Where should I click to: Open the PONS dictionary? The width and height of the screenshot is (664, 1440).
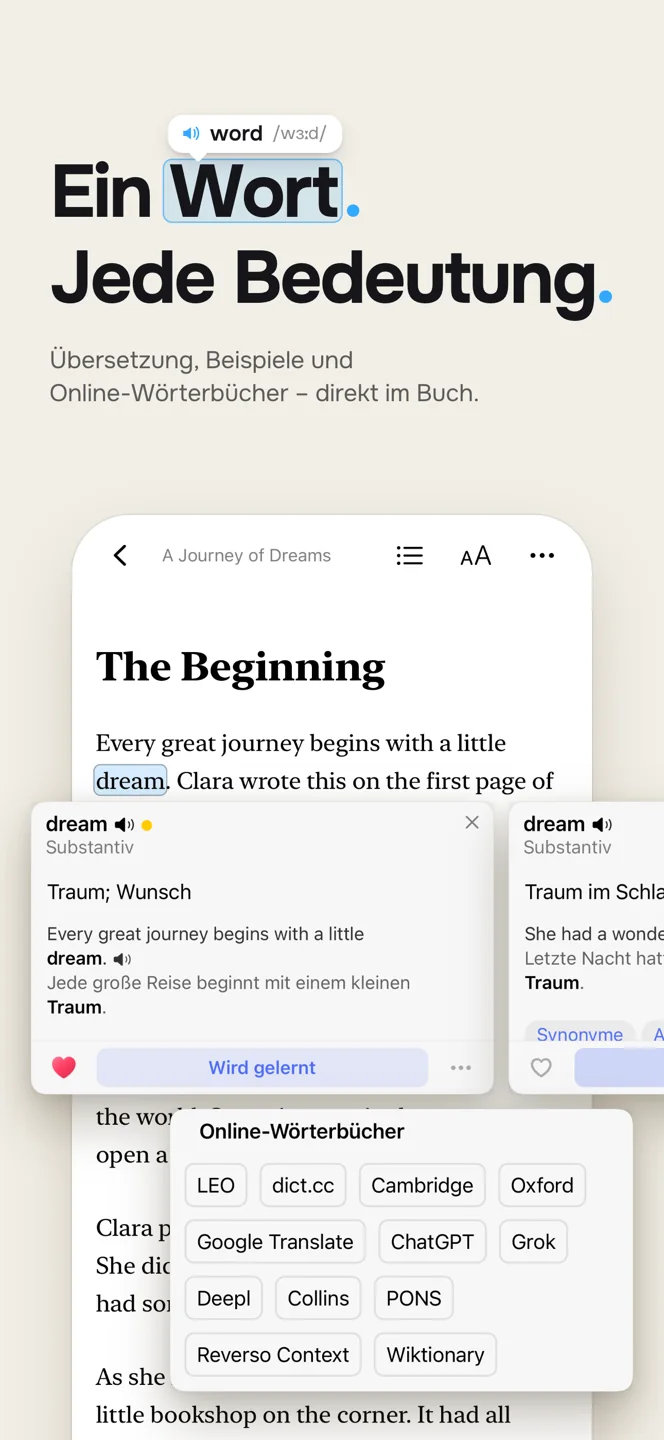click(414, 1298)
